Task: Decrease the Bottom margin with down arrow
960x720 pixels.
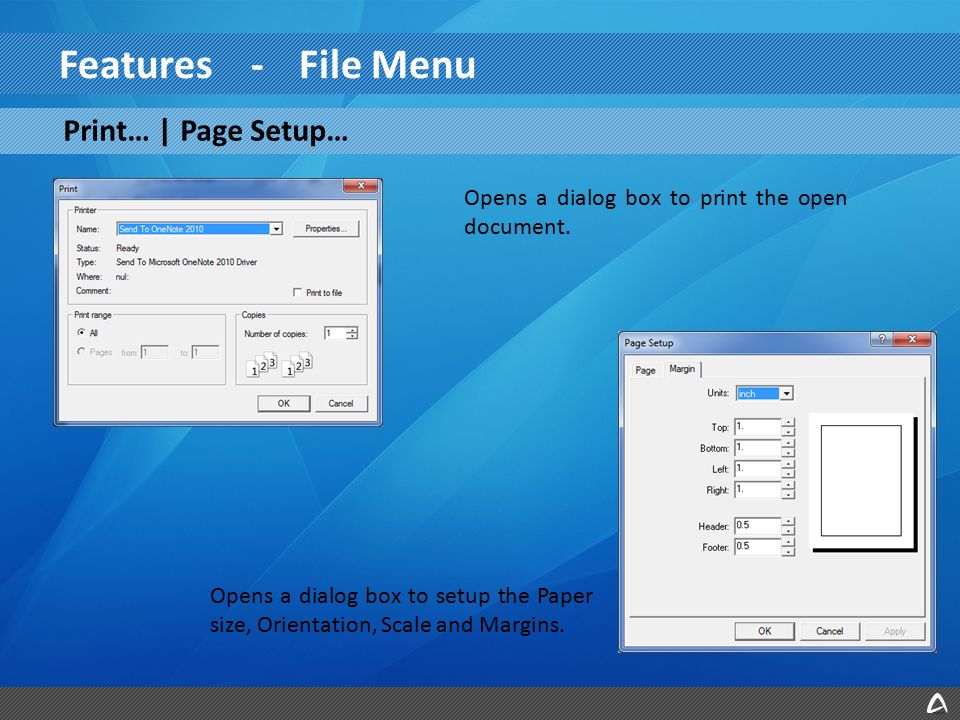Action: 789,452
